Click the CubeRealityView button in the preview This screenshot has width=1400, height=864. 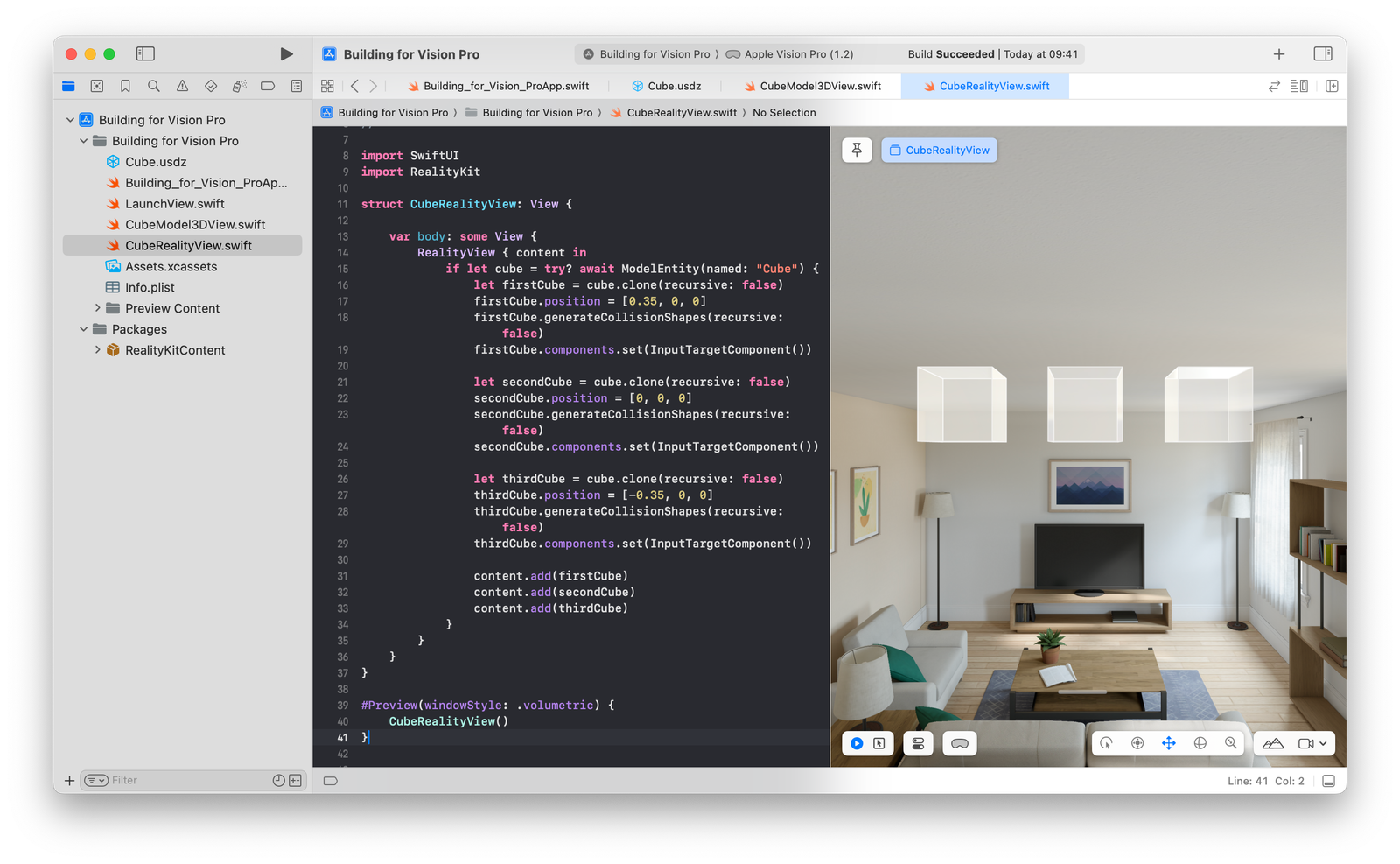(939, 150)
